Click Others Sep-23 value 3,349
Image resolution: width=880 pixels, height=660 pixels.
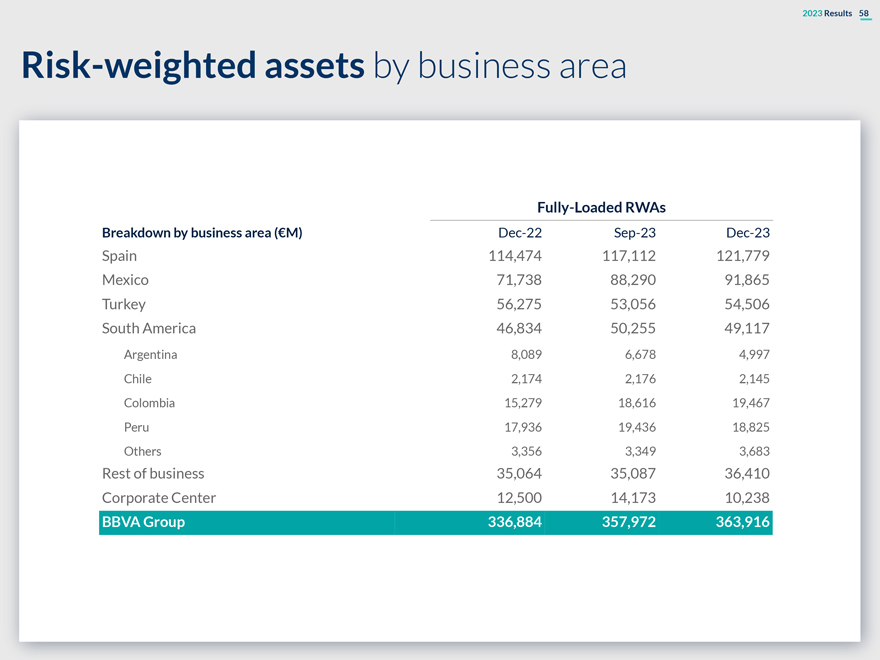coord(640,451)
